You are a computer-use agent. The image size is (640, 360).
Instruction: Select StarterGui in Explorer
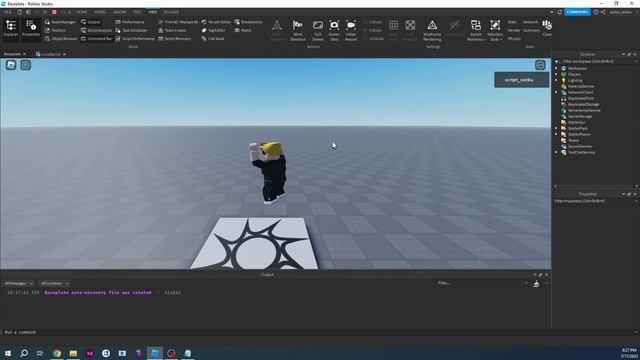(577, 122)
